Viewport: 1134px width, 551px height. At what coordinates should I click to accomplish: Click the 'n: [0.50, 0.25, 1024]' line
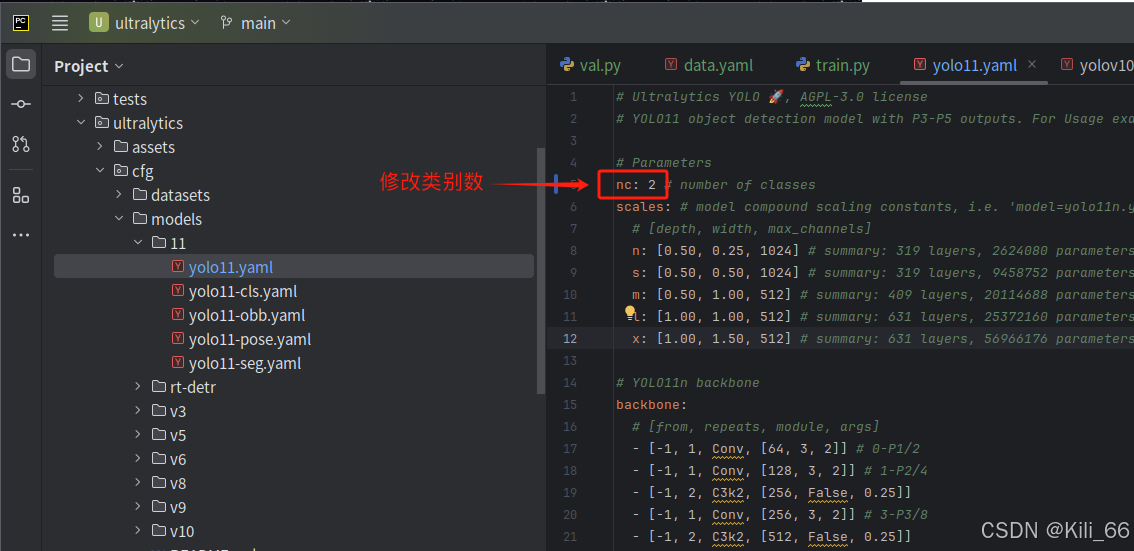[x=883, y=251]
